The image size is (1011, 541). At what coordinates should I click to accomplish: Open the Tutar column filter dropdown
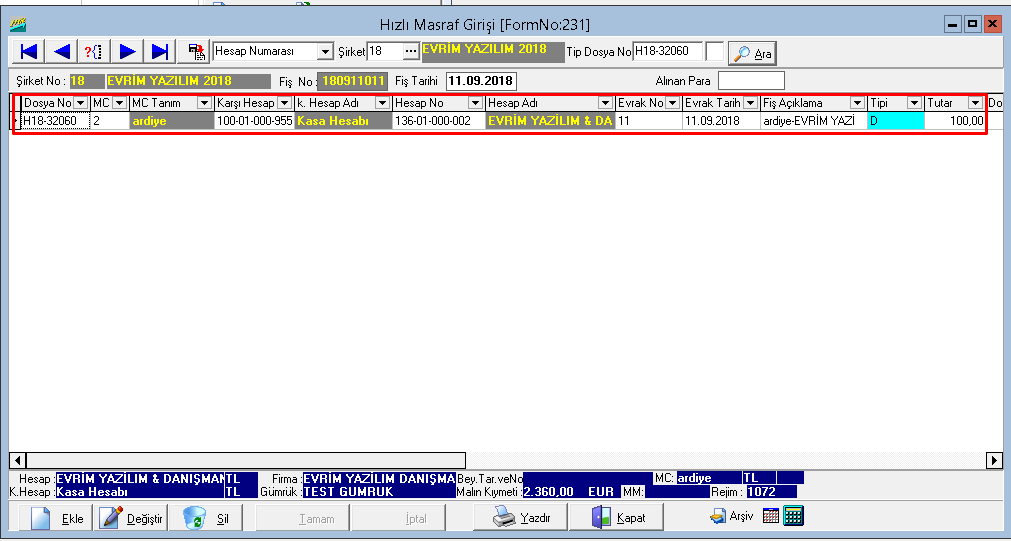click(976, 103)
